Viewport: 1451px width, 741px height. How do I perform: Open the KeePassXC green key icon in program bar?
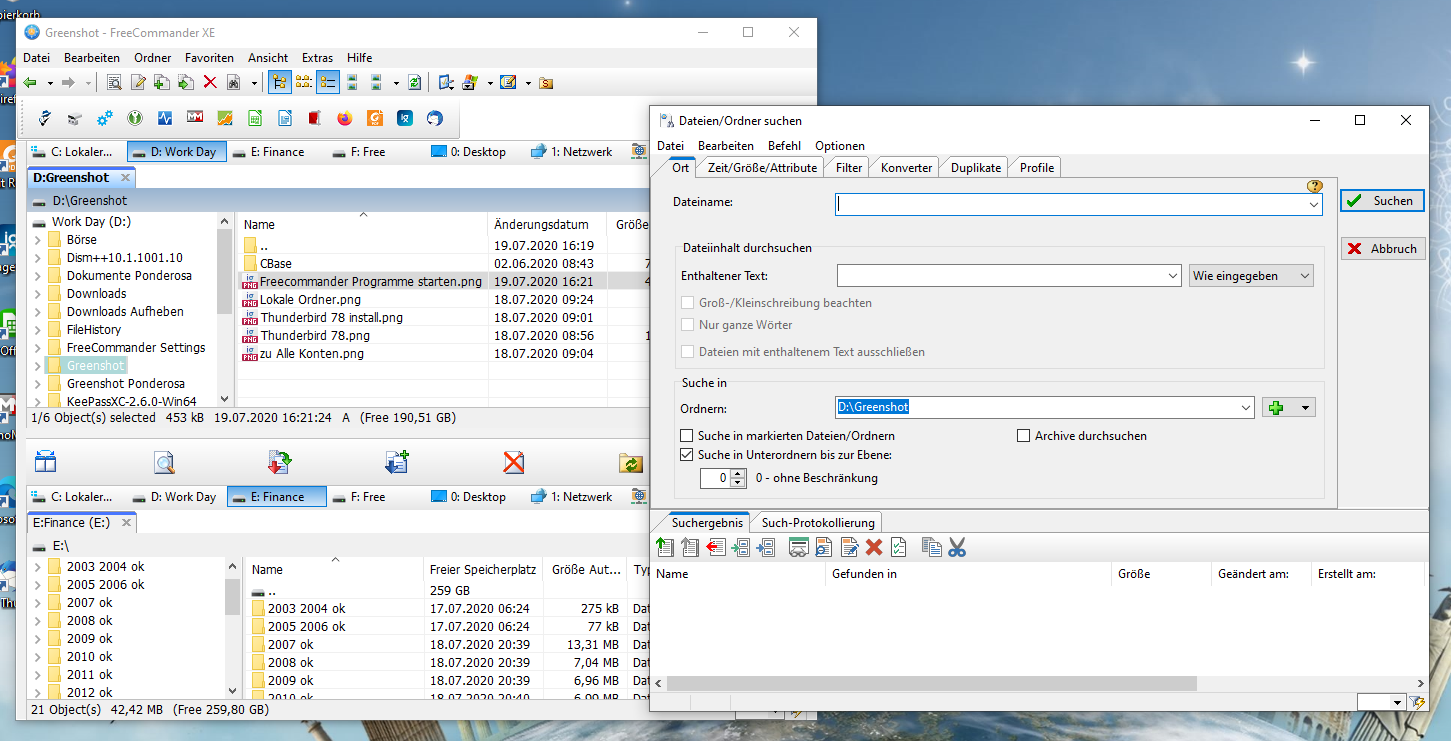pos(135,118)
